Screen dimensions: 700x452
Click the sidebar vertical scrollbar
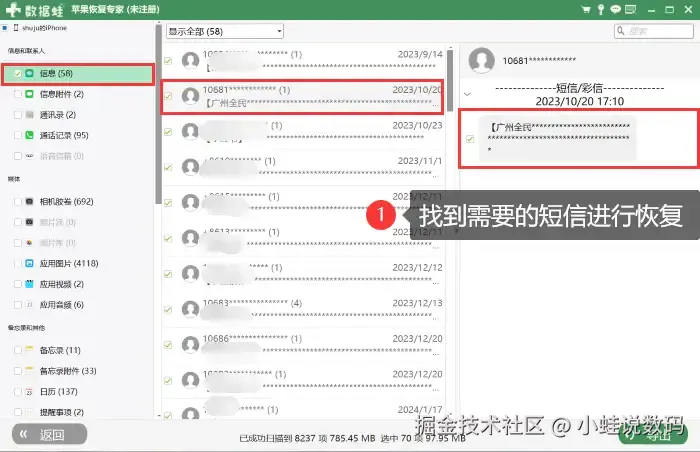158,114
